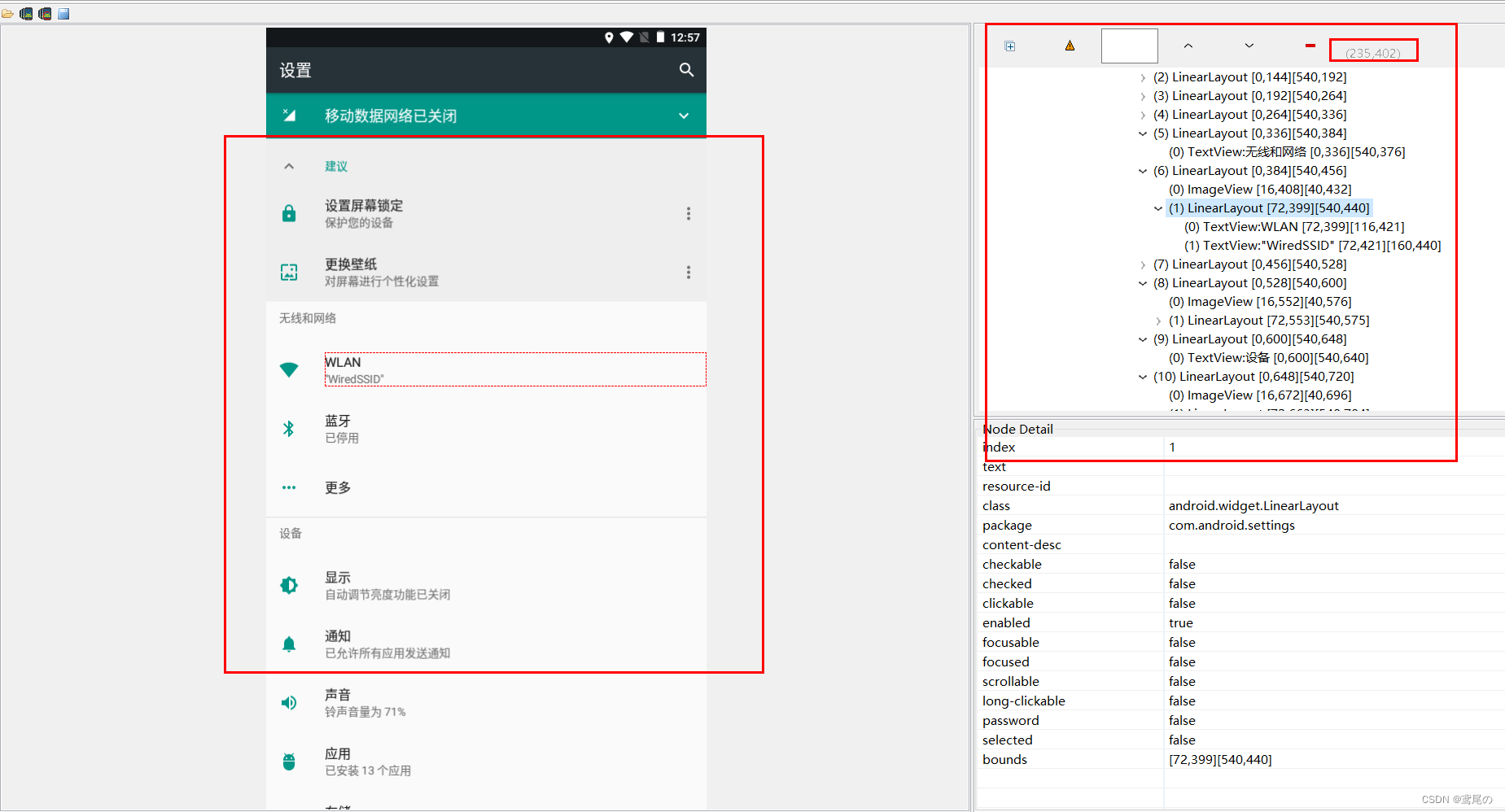The width and height of the screenshot is (1505, 812).
Task: Tap the no-signal icon in the mobile data banner
Action: [x=289, y=115]
